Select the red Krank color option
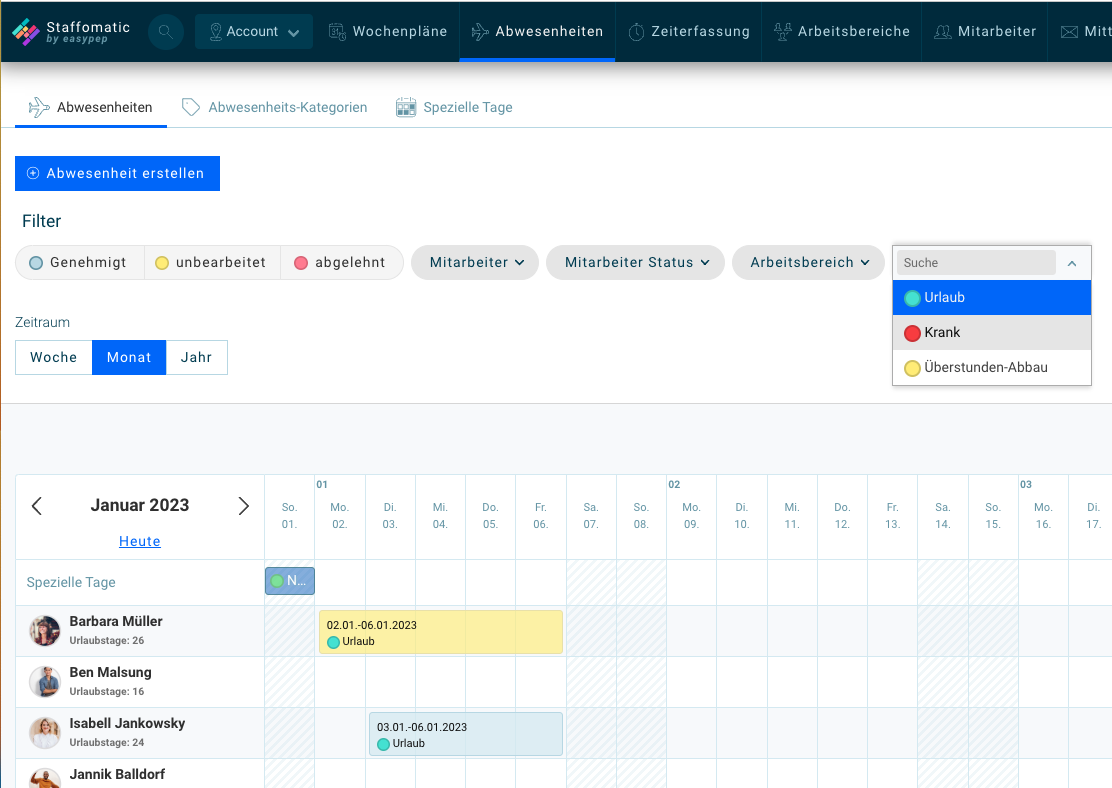Image resolution: width=1112 pixels, height=788 pixels. point(940,332)
